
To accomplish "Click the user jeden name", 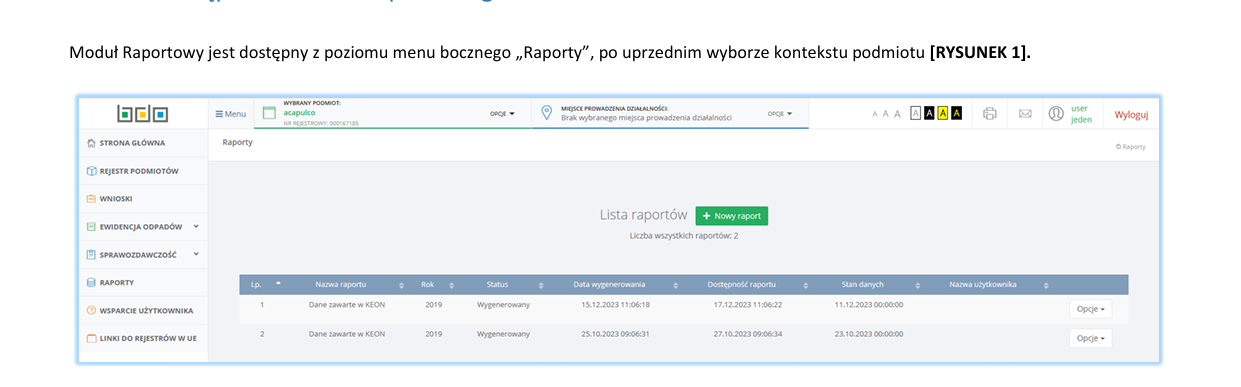I will tap(1081, 114).
